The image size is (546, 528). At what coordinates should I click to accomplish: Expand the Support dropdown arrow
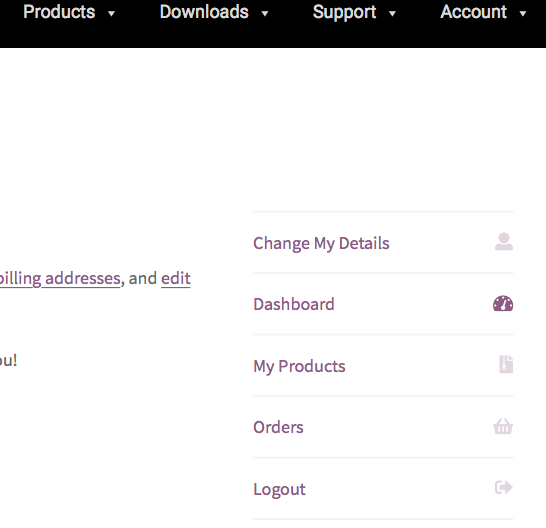click(392, 14)
